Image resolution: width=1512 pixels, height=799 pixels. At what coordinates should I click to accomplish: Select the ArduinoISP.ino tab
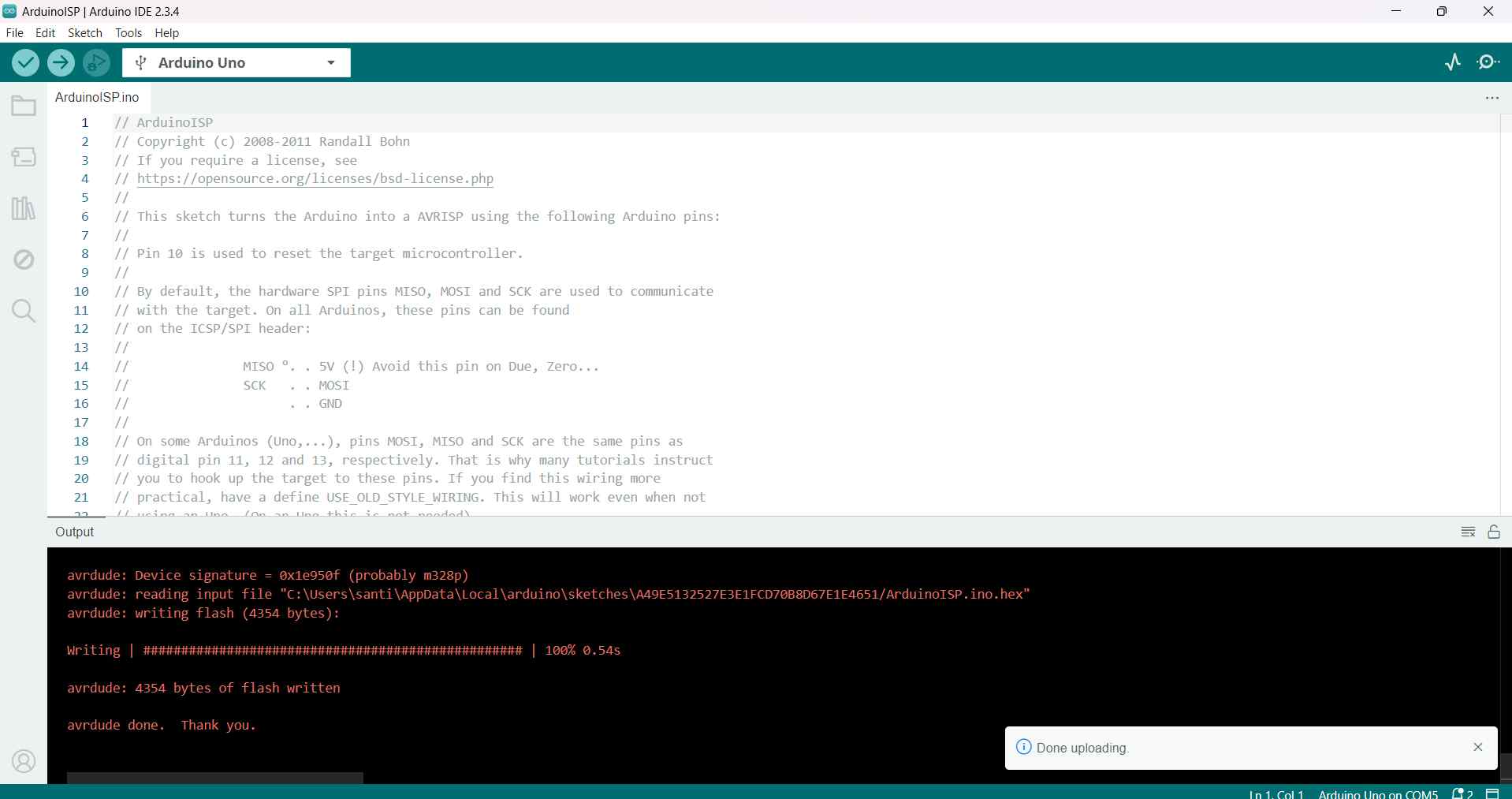[x=97, y=98]
